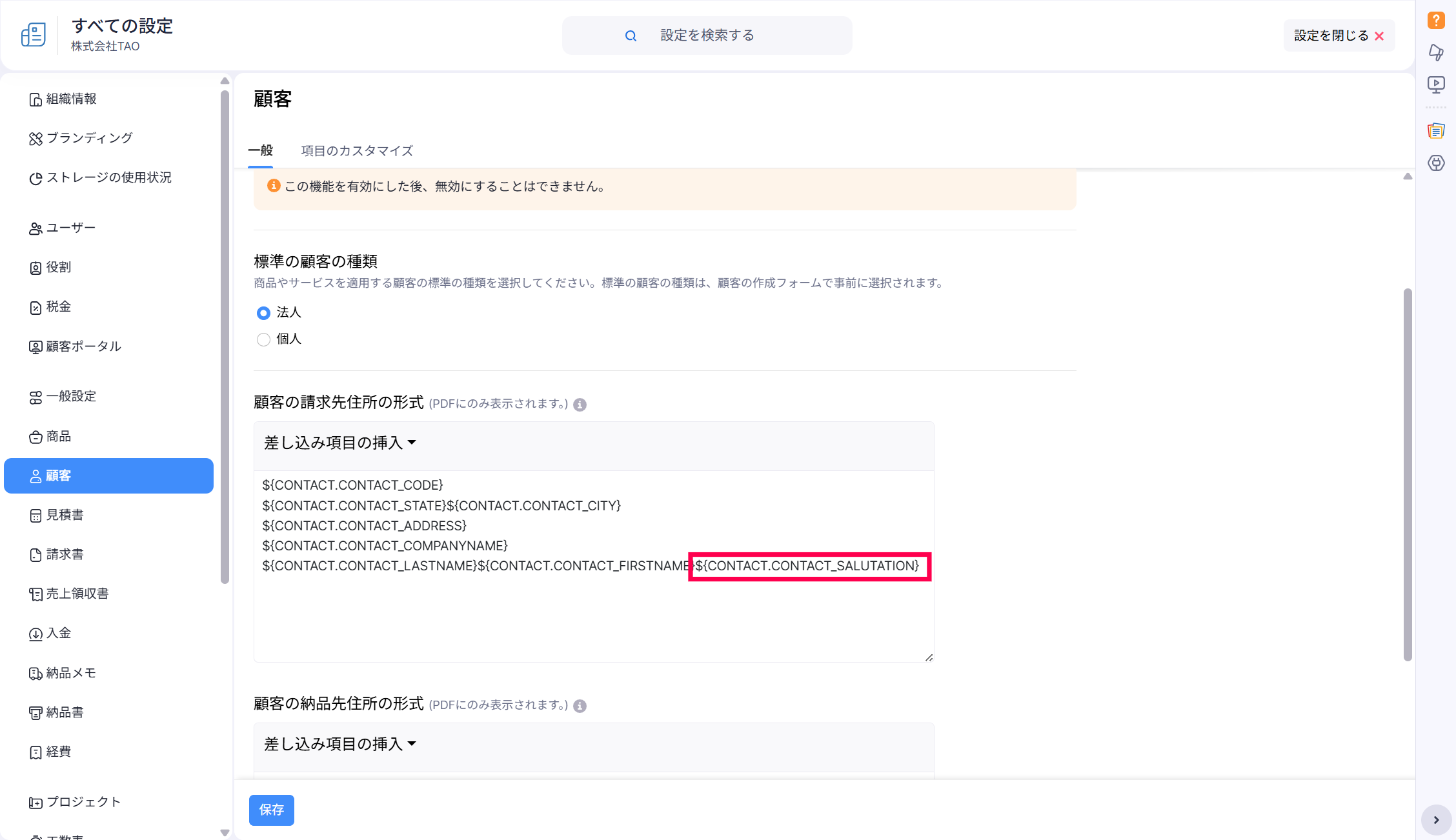Click the support lifebuoy icon in right sidebar

point(1436,163)
